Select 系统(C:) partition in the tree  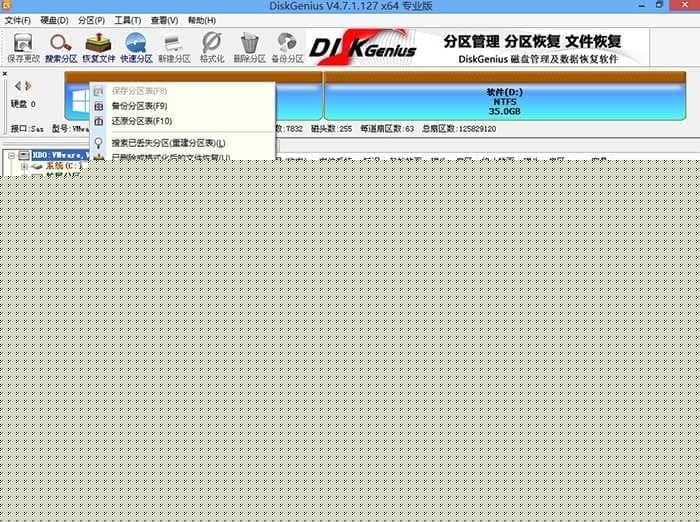click(x=64, y=166)
